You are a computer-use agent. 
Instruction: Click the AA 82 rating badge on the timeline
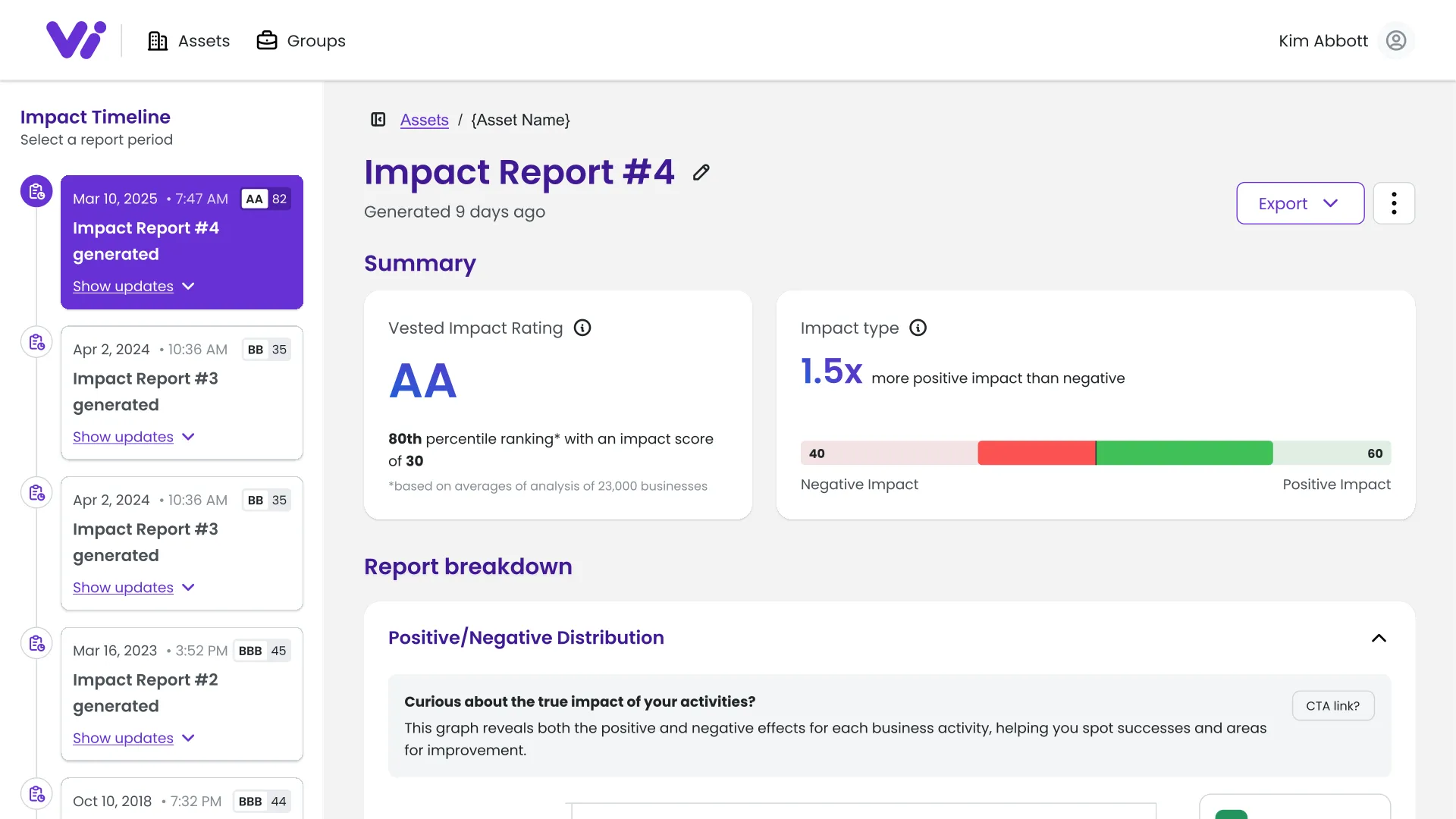click(265, 199)
